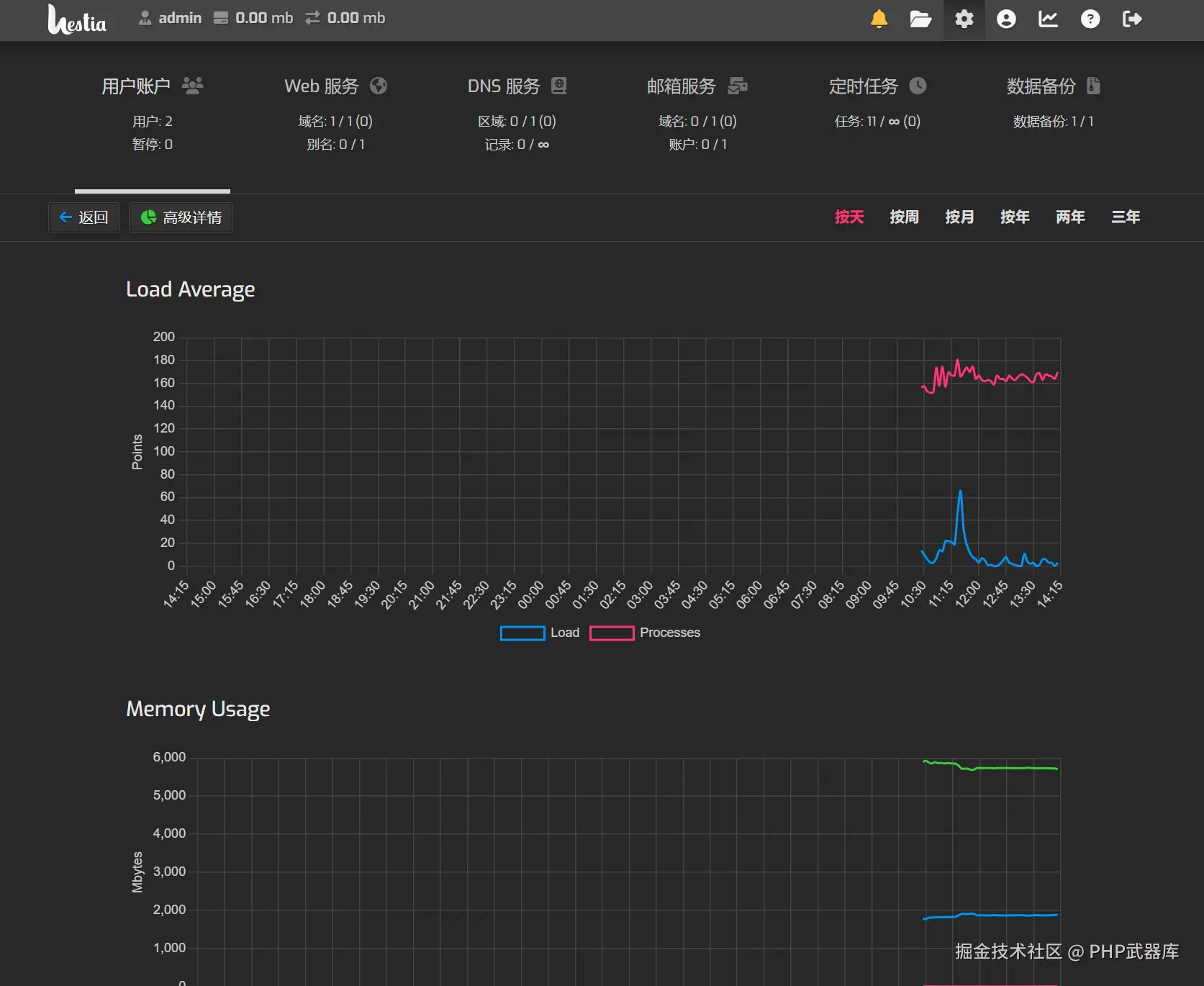Click the Hestia logo
This screenshot has height=986, width=1204.
(77, 19)
